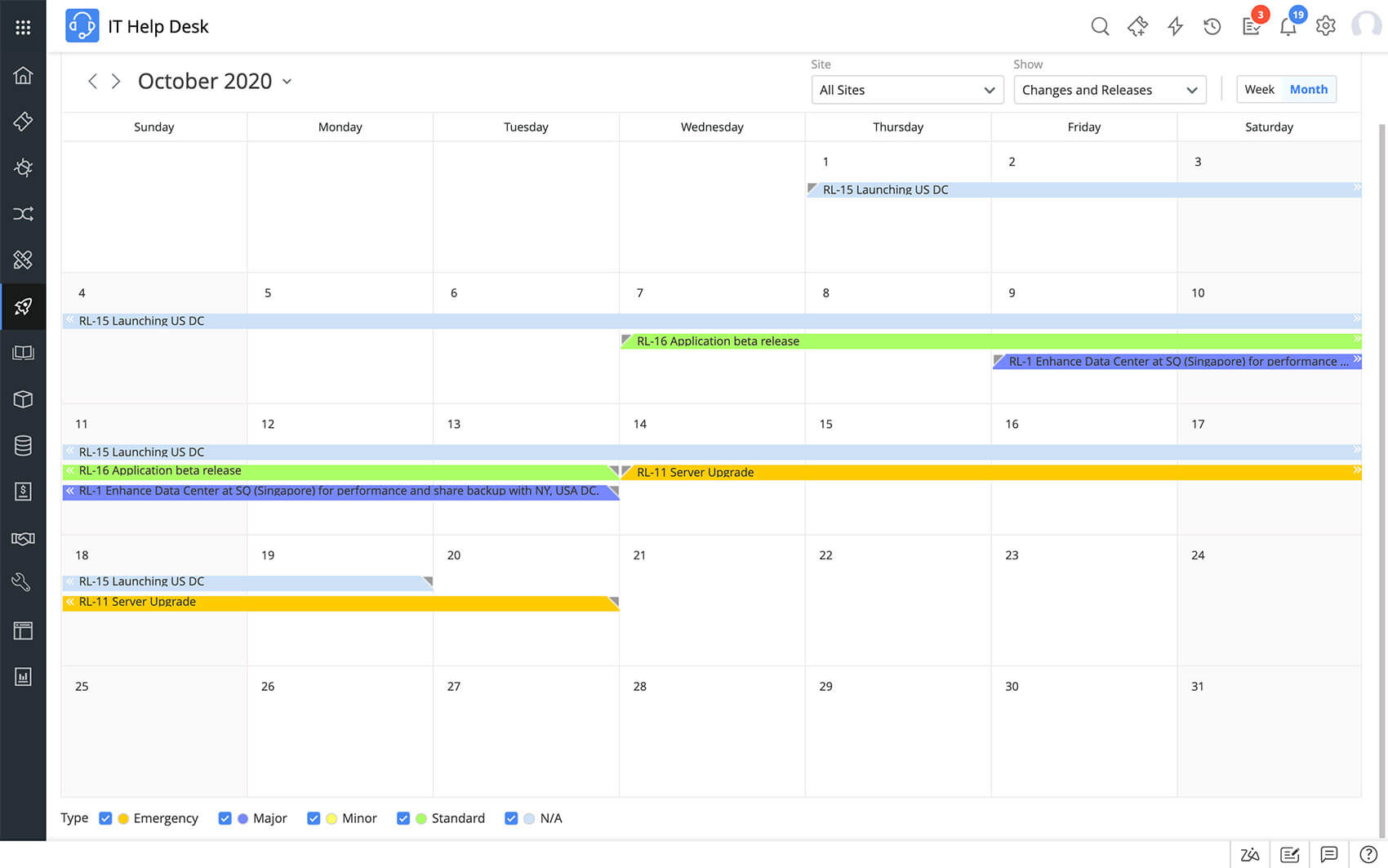
Task: Open the Releases module (rocket icon)
Action: click(24, 307)
